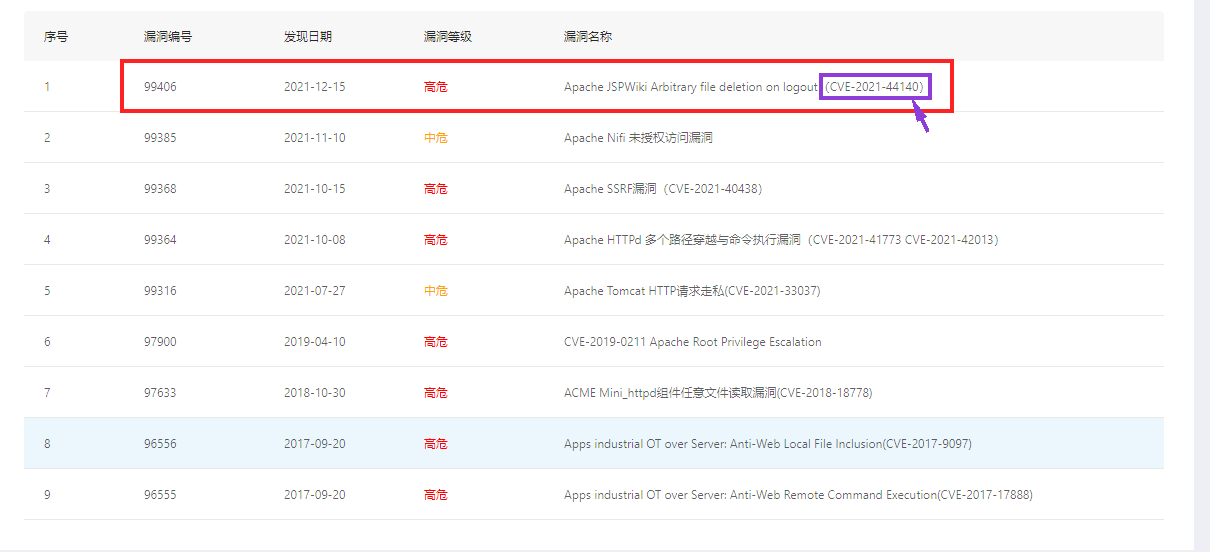1210x552 pixels.
Task: Click 中危 level for entry 99385
Action: pyautogui.click(x=436, y=138)
